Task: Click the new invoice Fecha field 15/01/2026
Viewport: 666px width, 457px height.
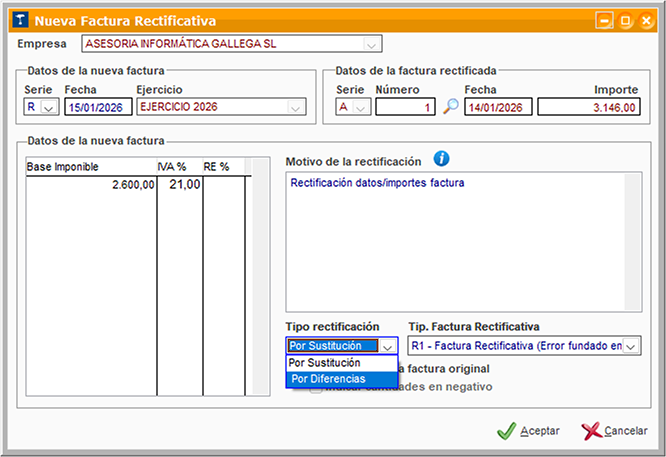Action: click(x=98, y=107)
